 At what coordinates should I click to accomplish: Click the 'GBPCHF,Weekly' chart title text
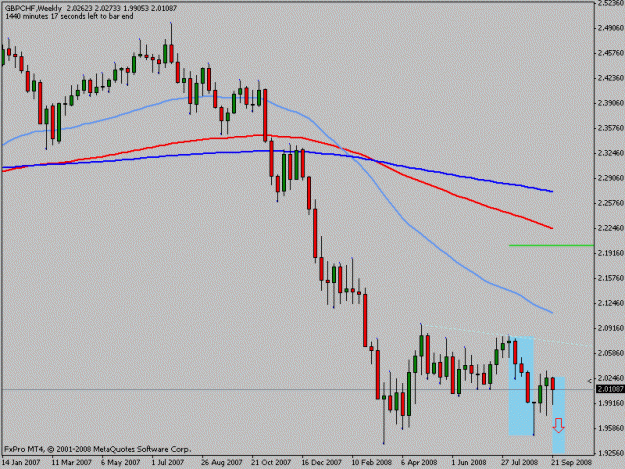click(33, 8)
